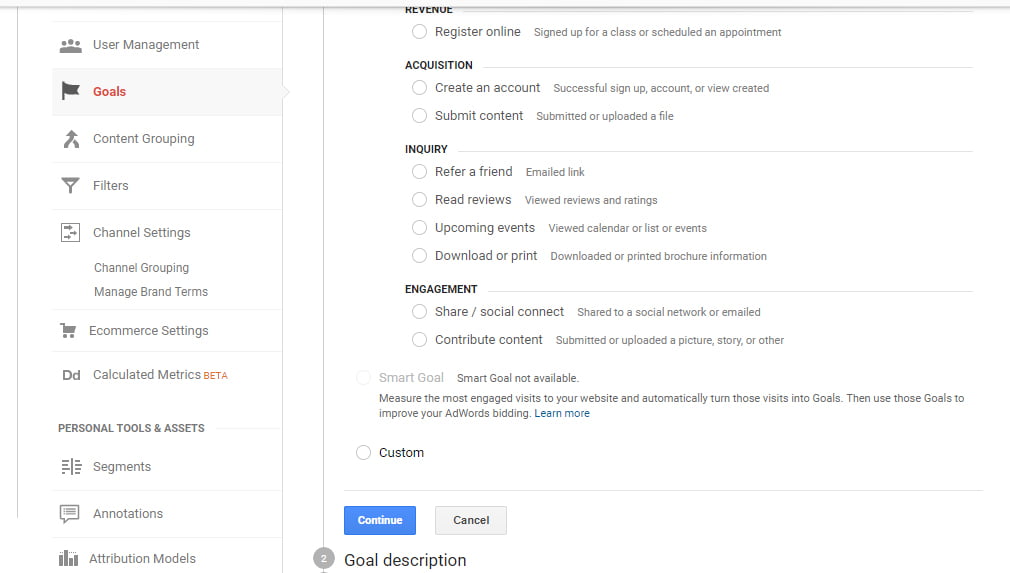Click 'Downloaded or printed brochure information' text

pyautogui.click(x=658, y=256)
